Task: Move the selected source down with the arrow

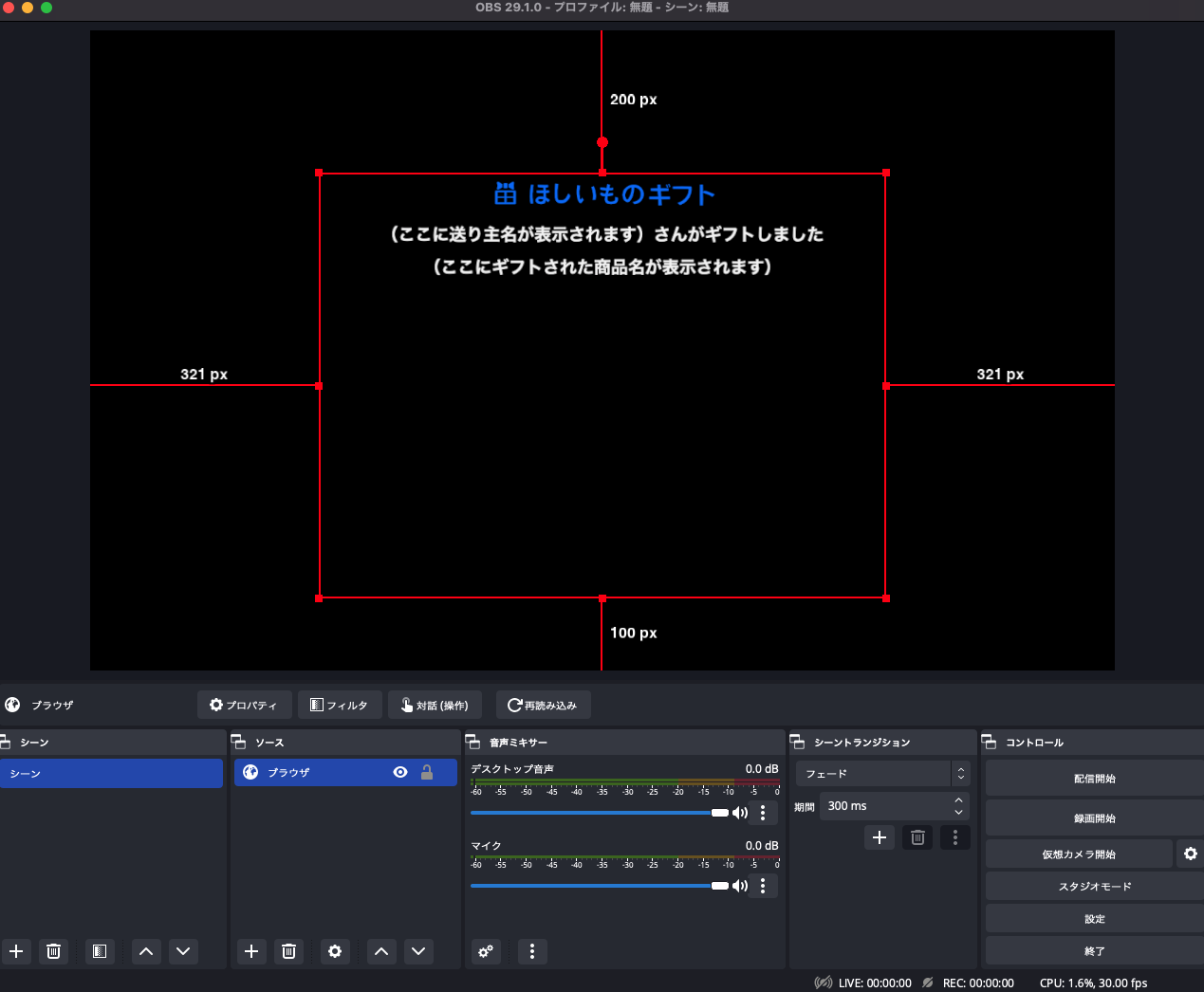Action: (x=418, y=951)
